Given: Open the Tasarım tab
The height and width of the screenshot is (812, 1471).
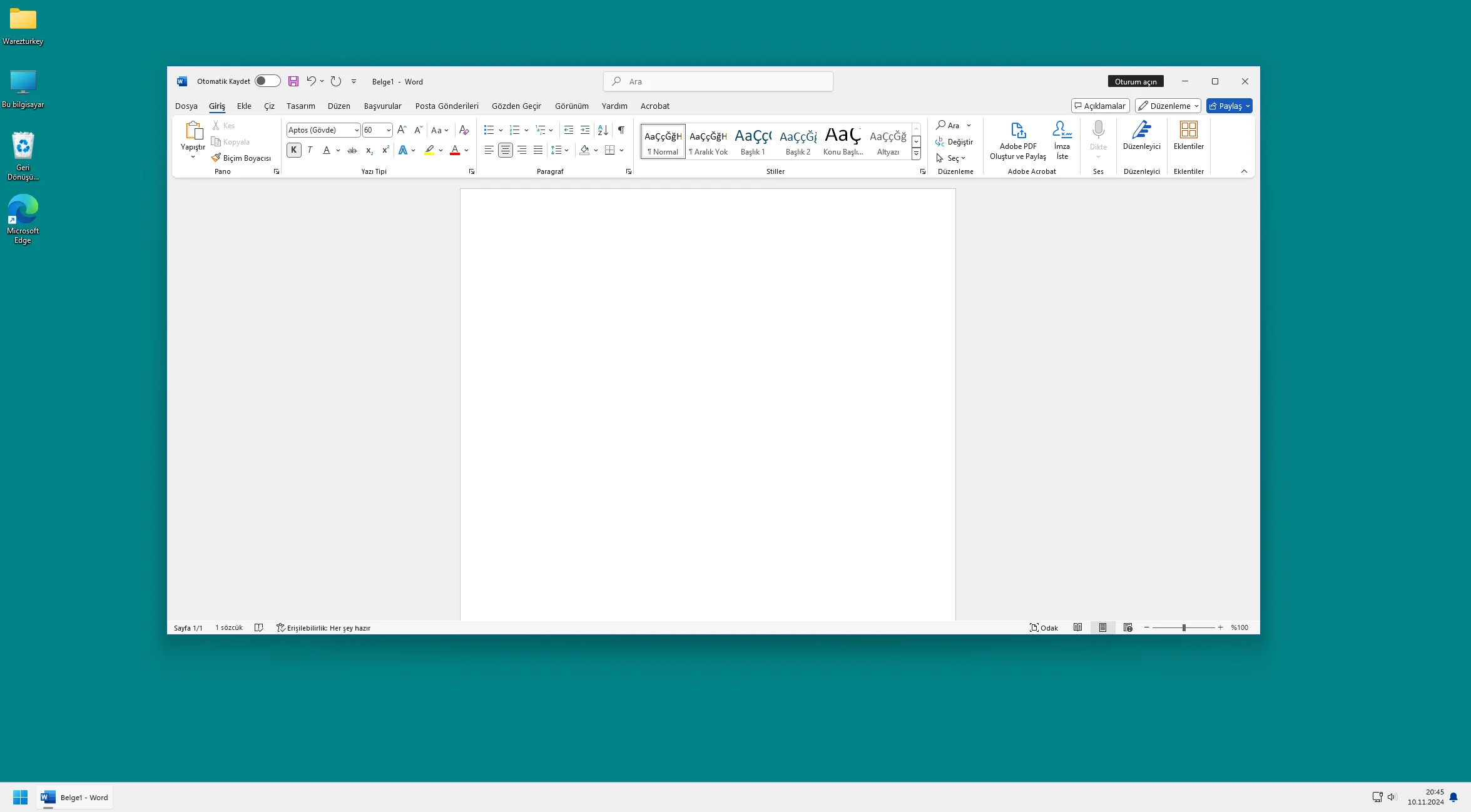Looking at the screenshot, I should (301, 106).
